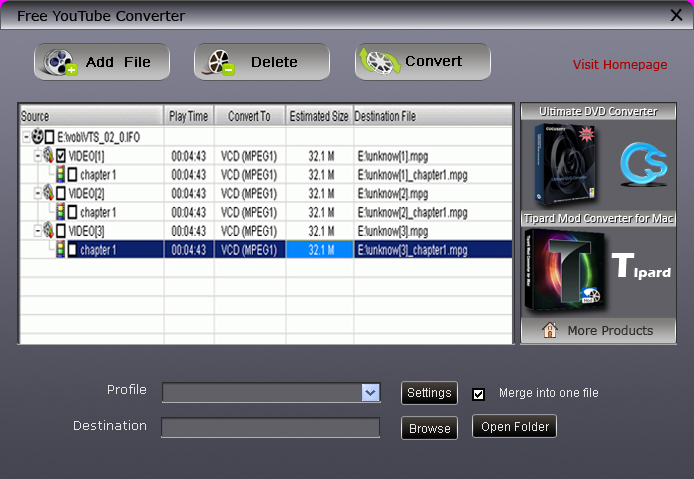This screenshot has width=694, height=479.
Task: Click the Destination path input field
Action: (270, 428)
